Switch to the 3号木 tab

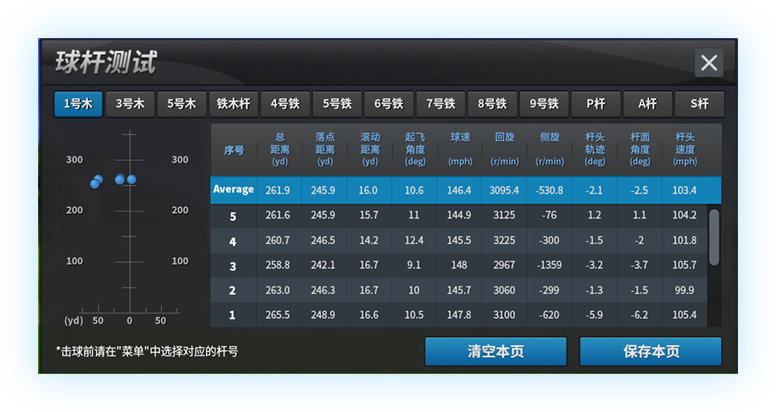point(130,104)
